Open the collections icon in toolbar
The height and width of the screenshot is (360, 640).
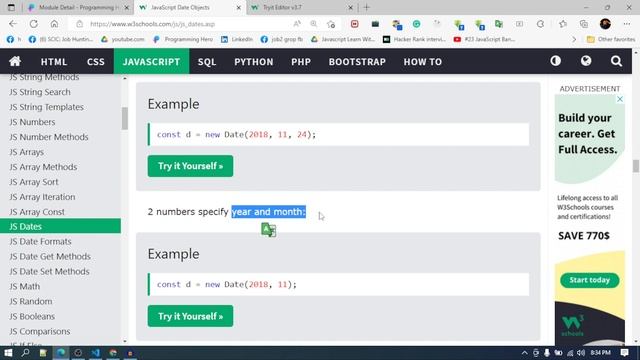pyautogui.click(x=584, y=24)
